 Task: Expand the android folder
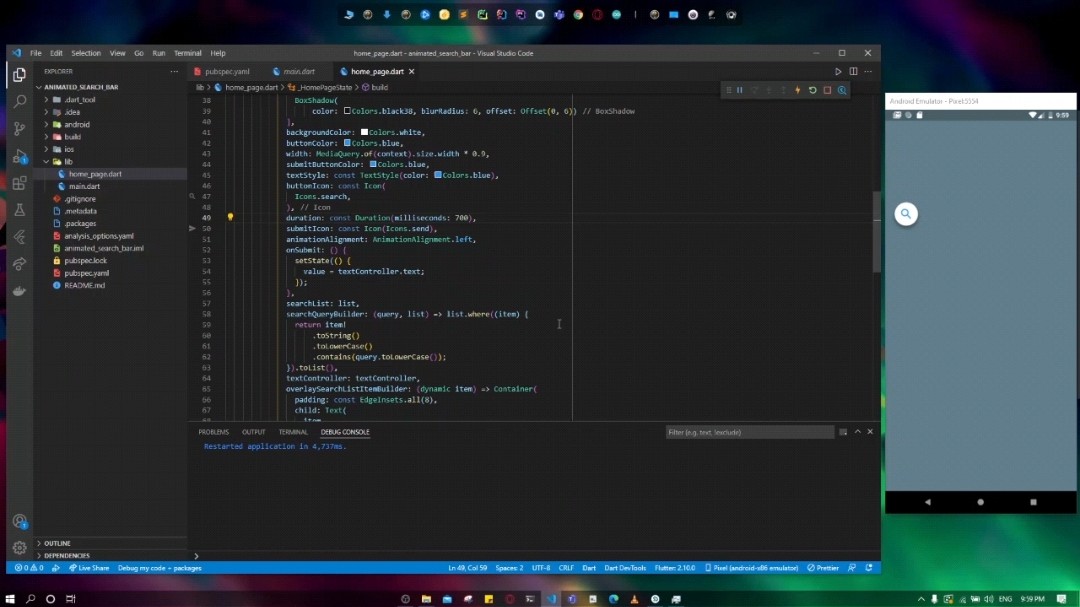click(x=77, y=125)
